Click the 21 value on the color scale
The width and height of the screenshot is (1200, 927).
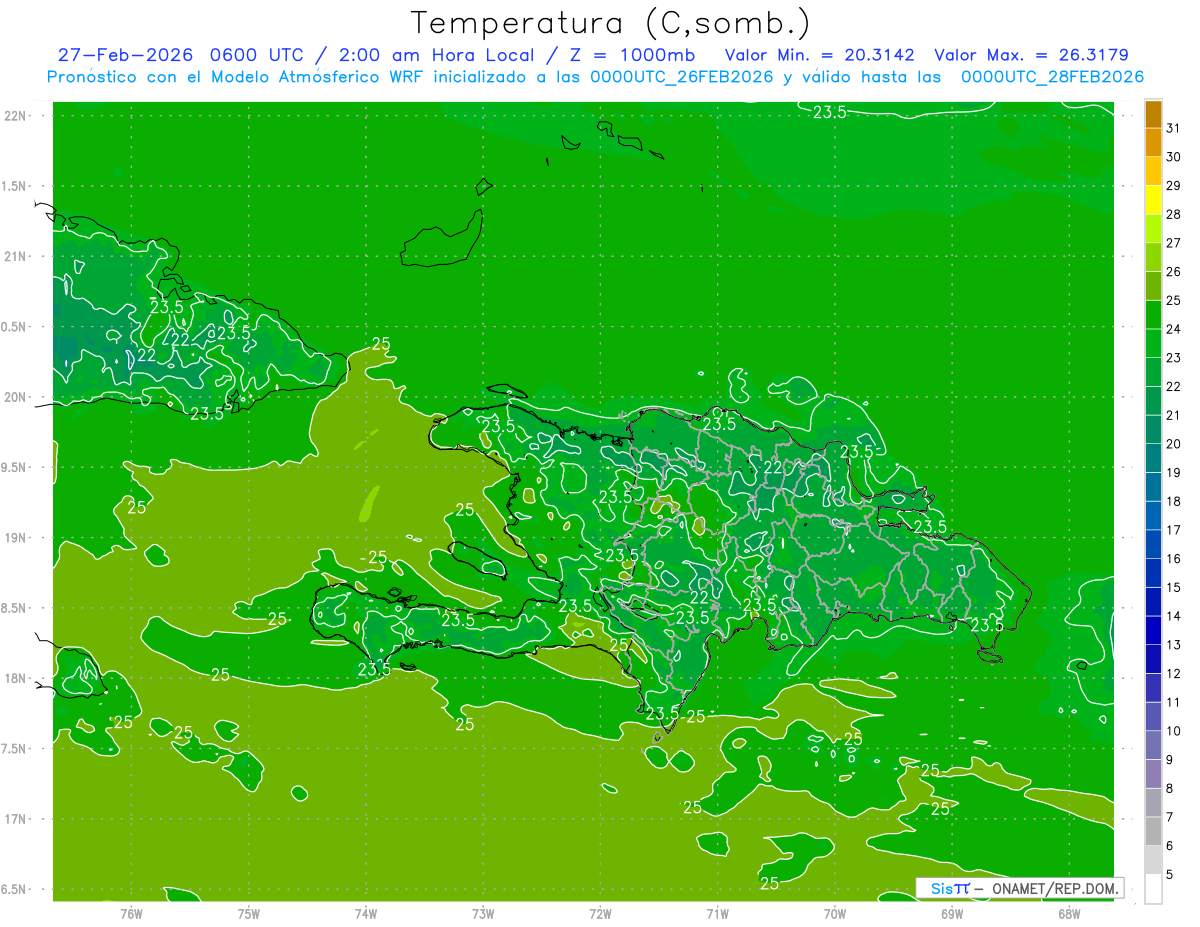[1174, 415]
